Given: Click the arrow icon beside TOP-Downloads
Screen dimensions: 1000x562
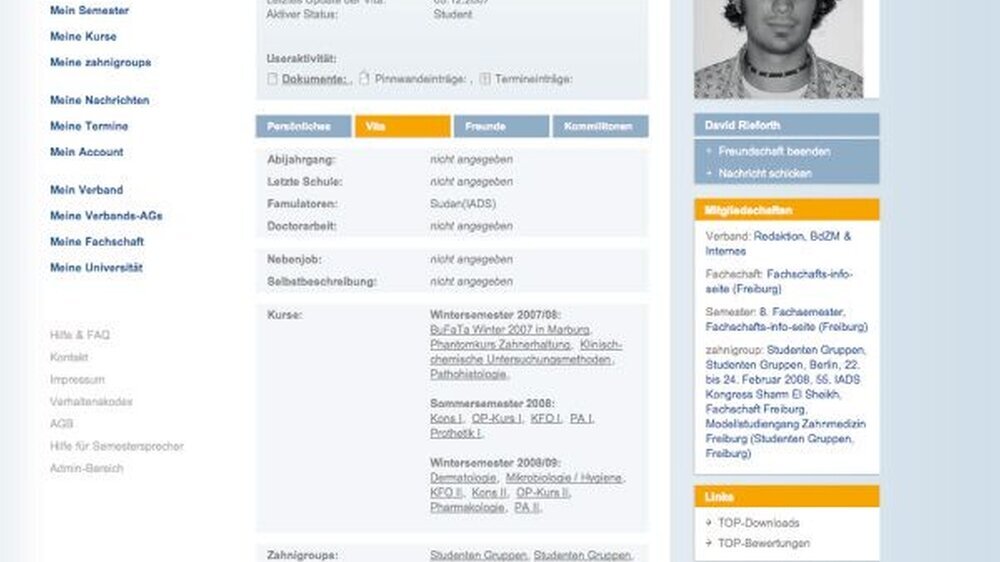Looking at the screenshot, I should (x=709, y=522).
